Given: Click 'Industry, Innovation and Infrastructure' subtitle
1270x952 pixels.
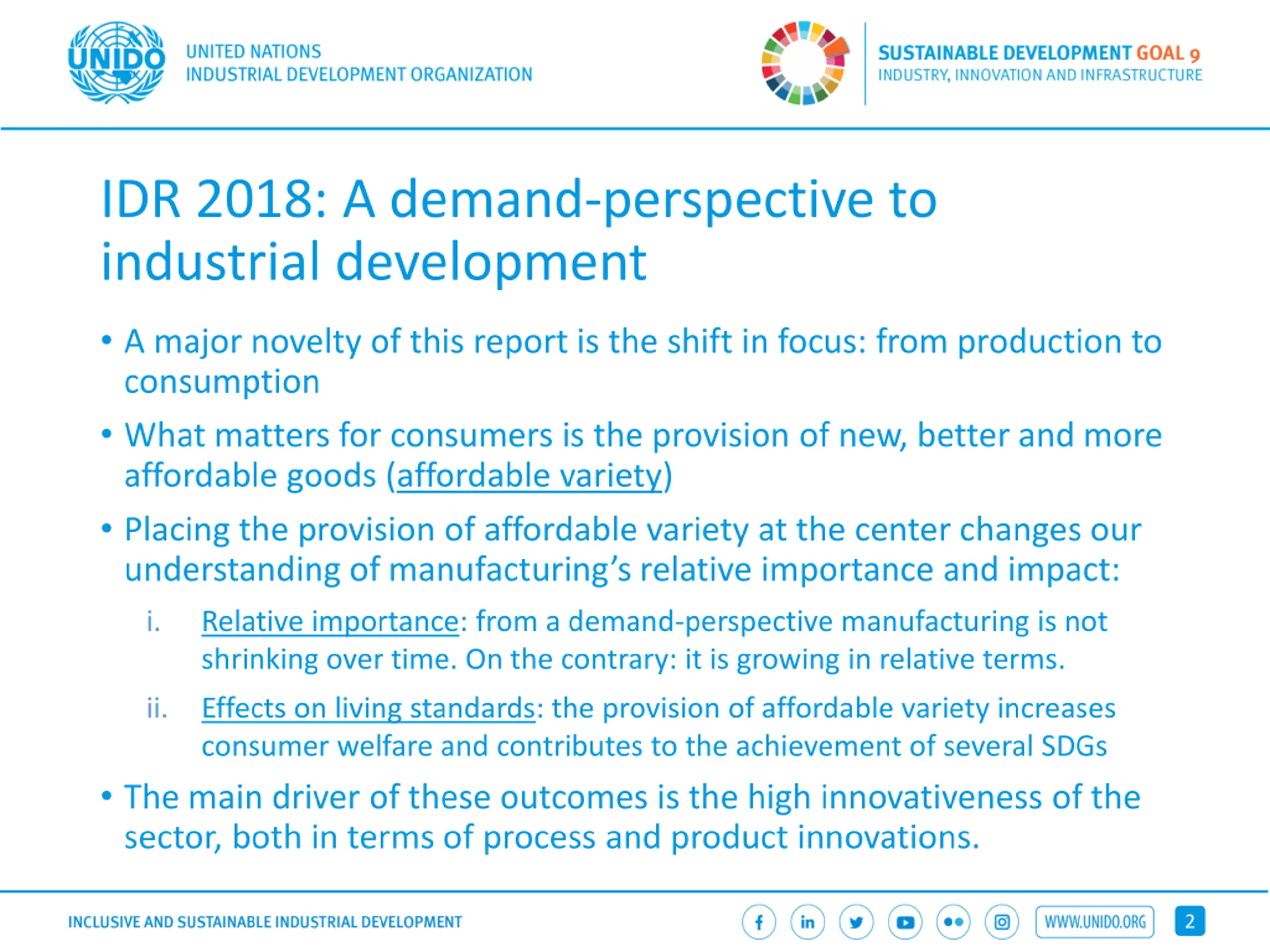Looking at the screenshot, I should 1040,75.
